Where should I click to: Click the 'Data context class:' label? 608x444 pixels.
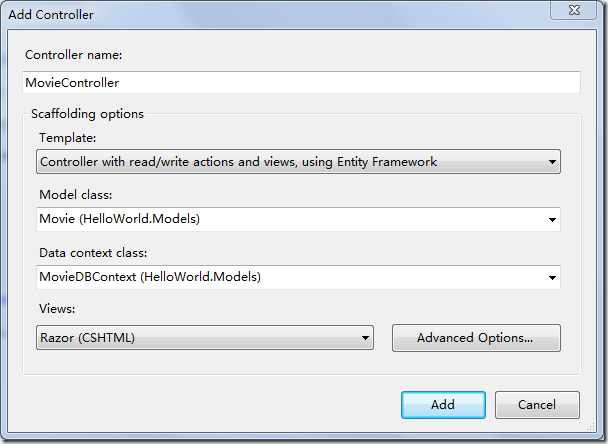click(93, 253)
